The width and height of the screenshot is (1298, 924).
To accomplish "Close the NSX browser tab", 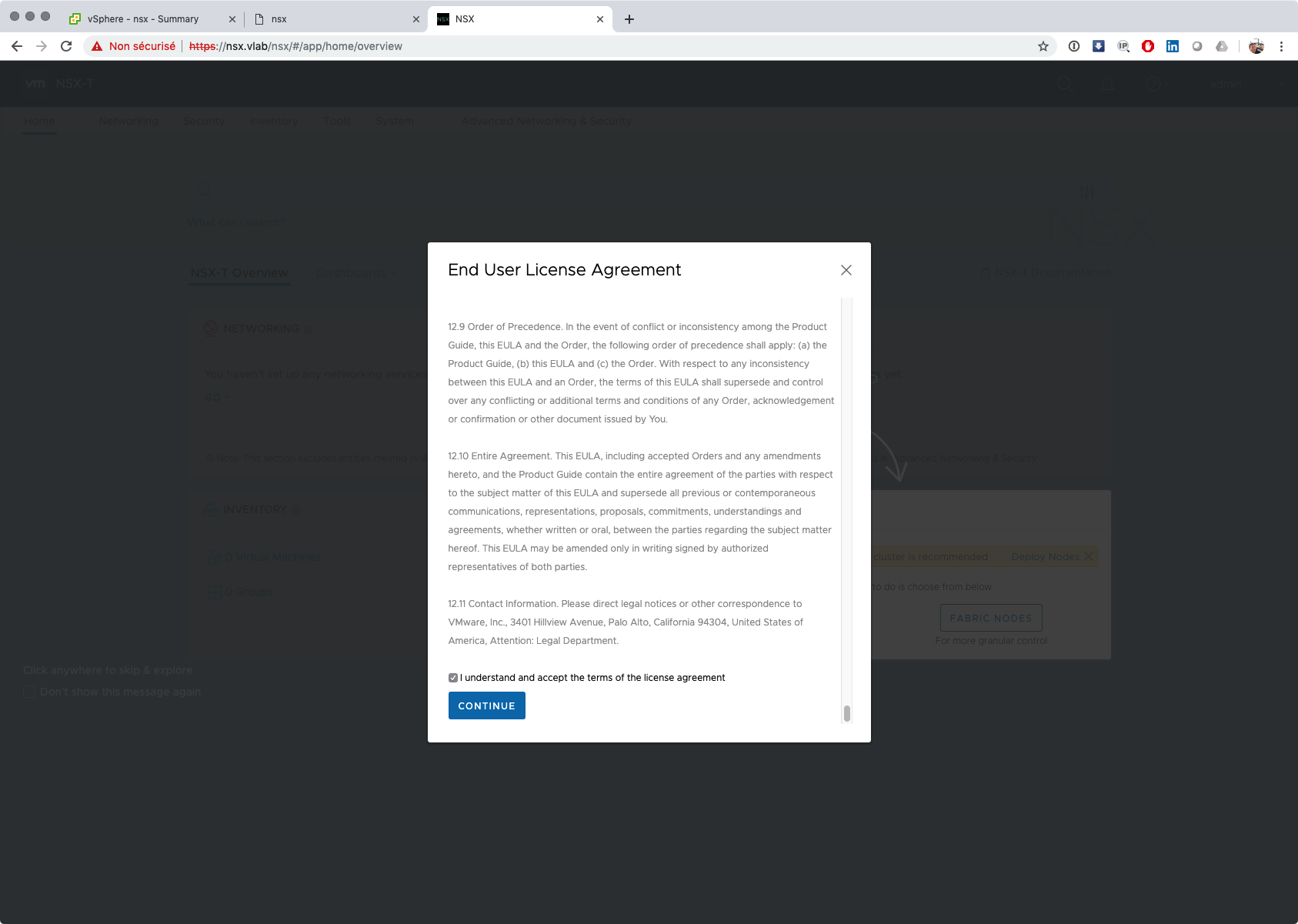I will click(x=600, y=19).
